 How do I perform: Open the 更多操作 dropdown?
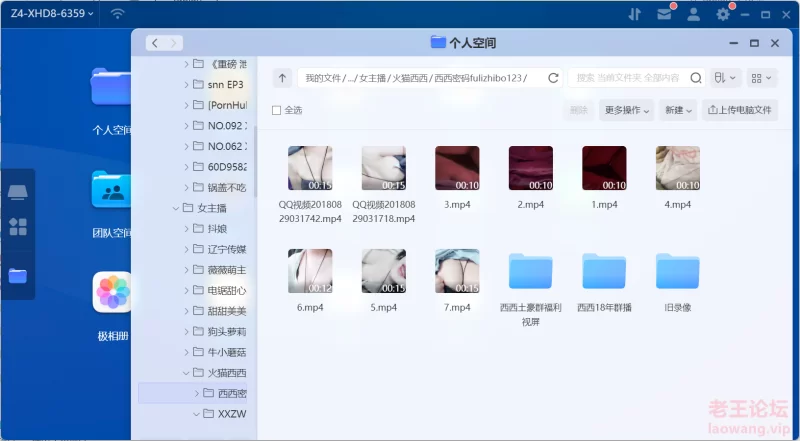pyautogui.click(x=626, y=110)
